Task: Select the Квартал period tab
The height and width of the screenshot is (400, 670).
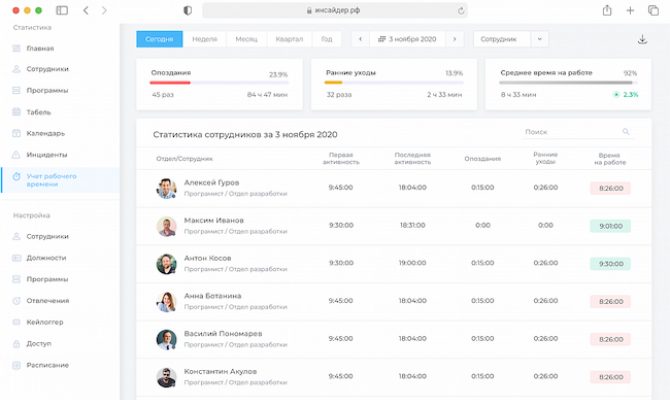Action: [288, 39]
